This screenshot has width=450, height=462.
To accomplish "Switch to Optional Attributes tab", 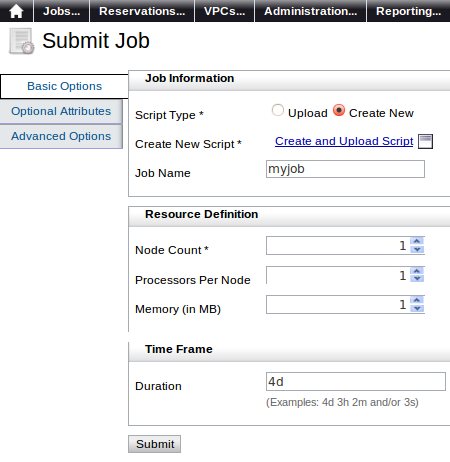I will (61, 111).
